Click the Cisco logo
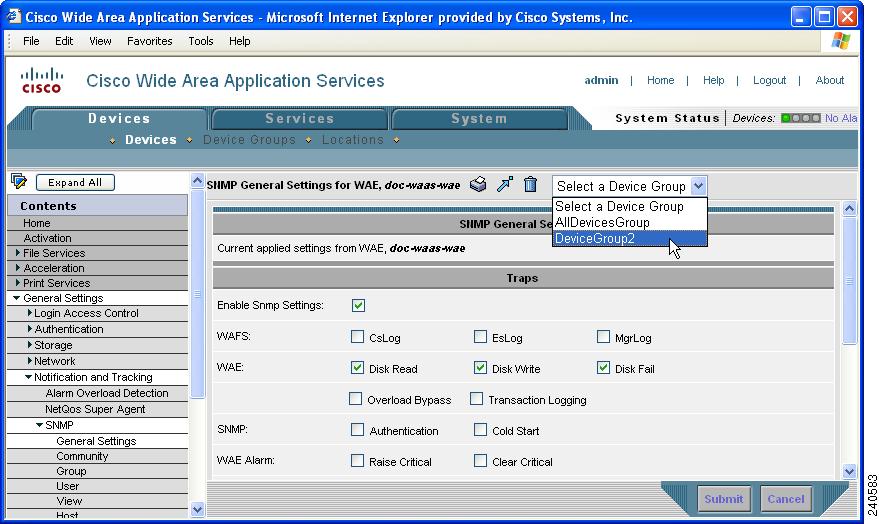The image size is (879, 524). [x=41, y=81]
